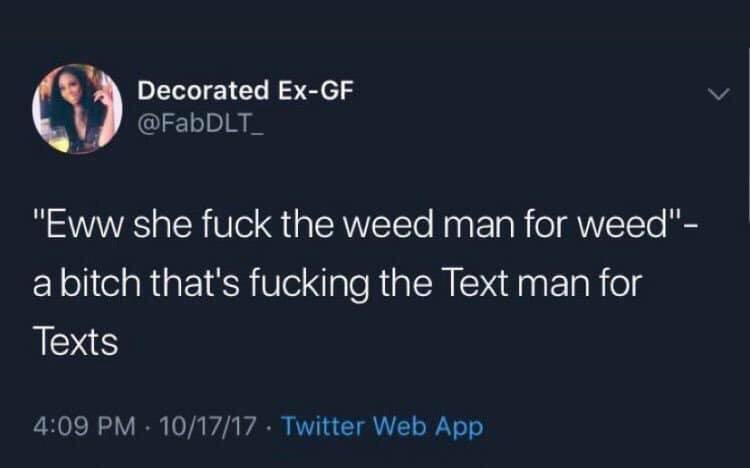This screenshot has height=468, width=750.
Task: Click the word "Decorated" in the display name
Action: (203, 90)
